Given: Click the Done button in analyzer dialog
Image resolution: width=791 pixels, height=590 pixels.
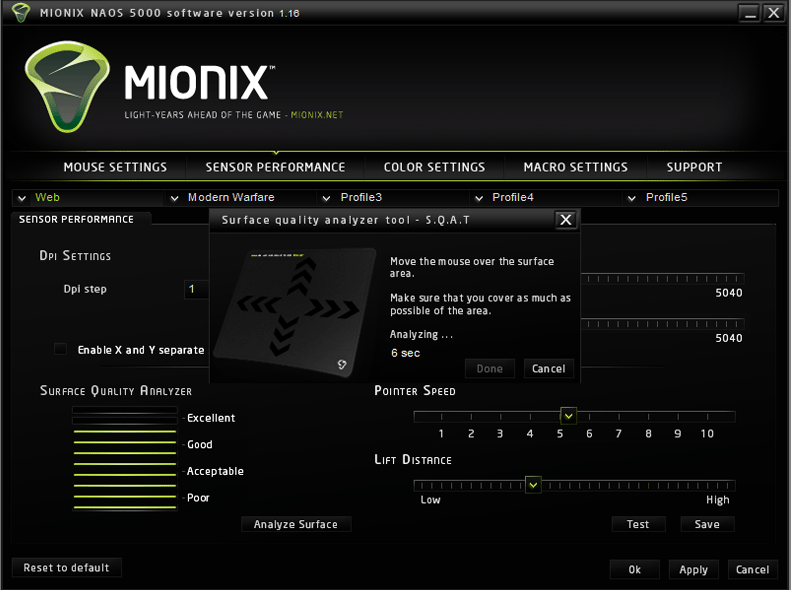Looking at the screenshot, I should point(490,369).
